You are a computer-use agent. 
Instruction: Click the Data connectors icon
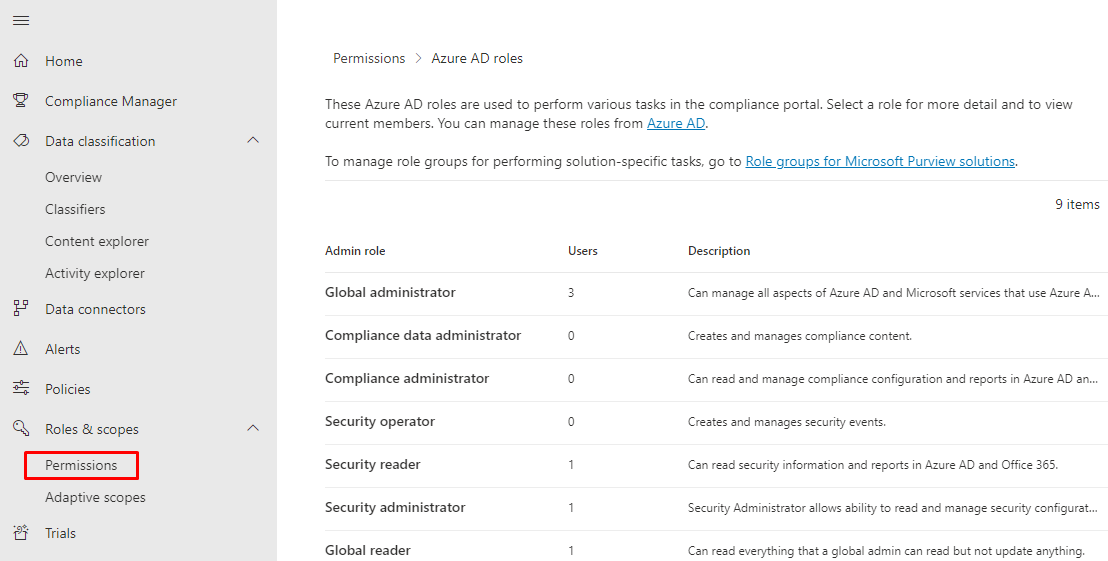click(x=21, y=309)
